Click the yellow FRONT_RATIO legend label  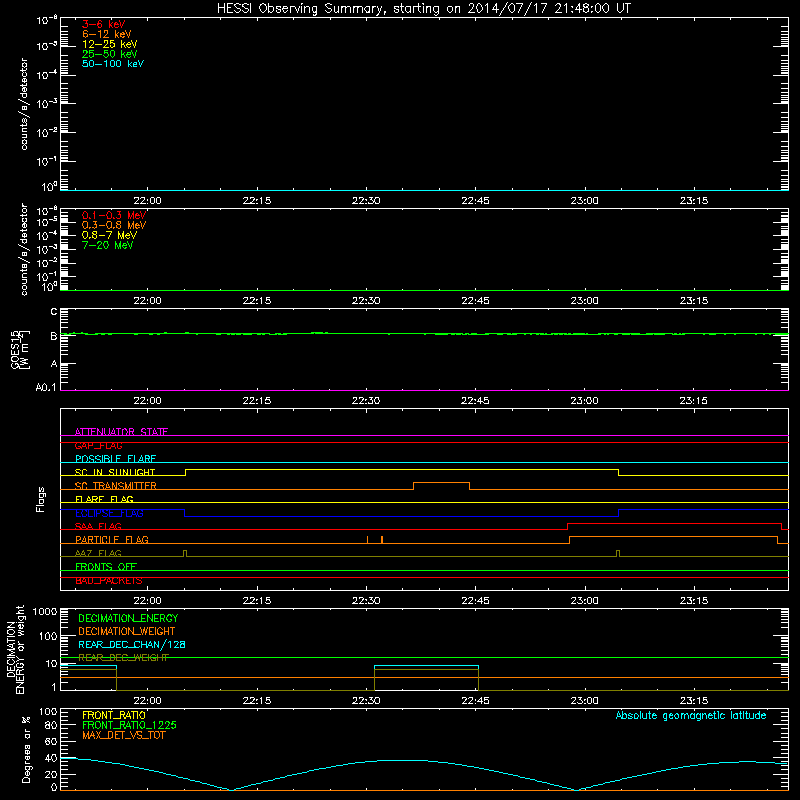pos(114,715)
